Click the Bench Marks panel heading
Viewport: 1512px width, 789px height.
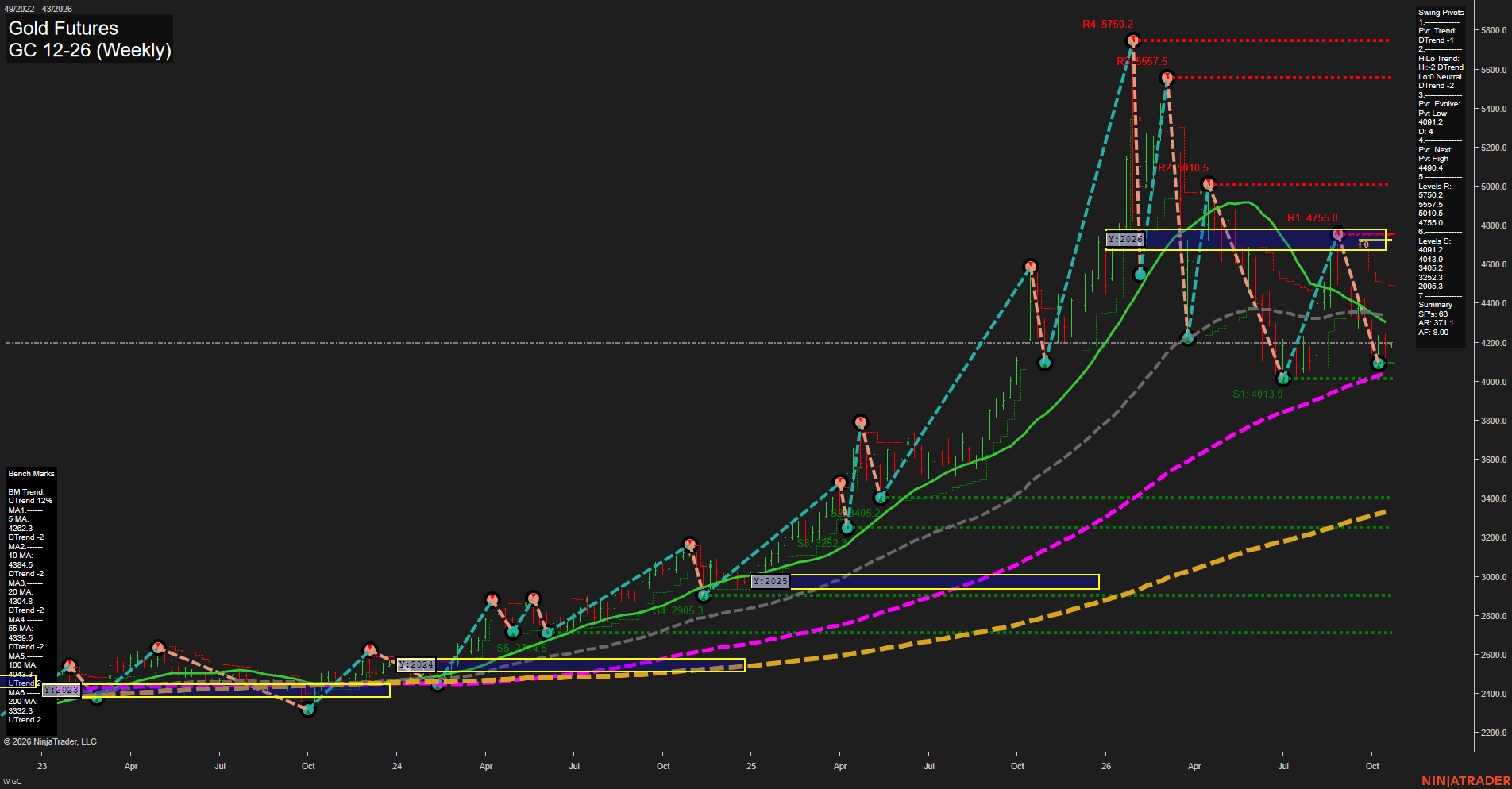(x=32, y=474)
